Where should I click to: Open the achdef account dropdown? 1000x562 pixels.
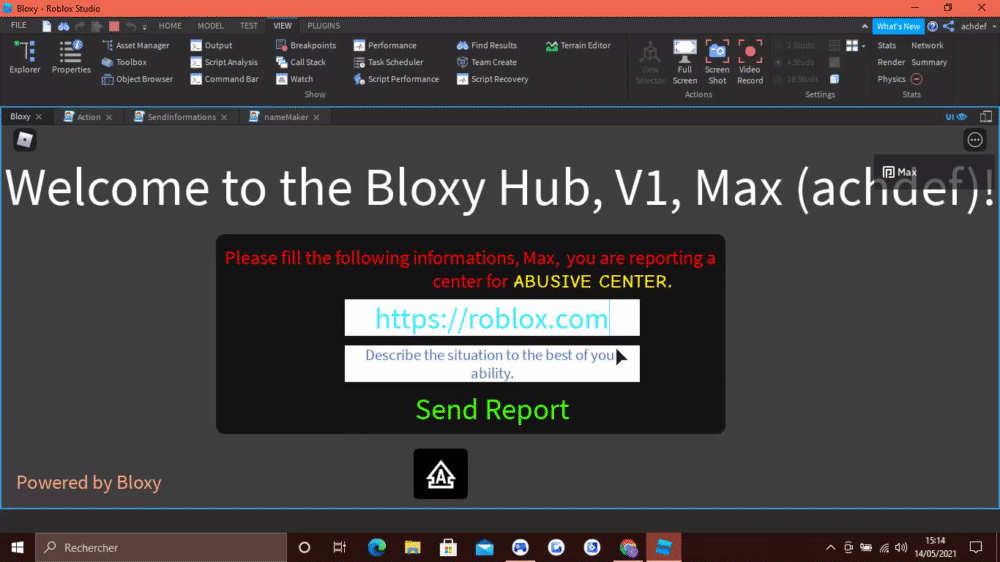[978, 26]
